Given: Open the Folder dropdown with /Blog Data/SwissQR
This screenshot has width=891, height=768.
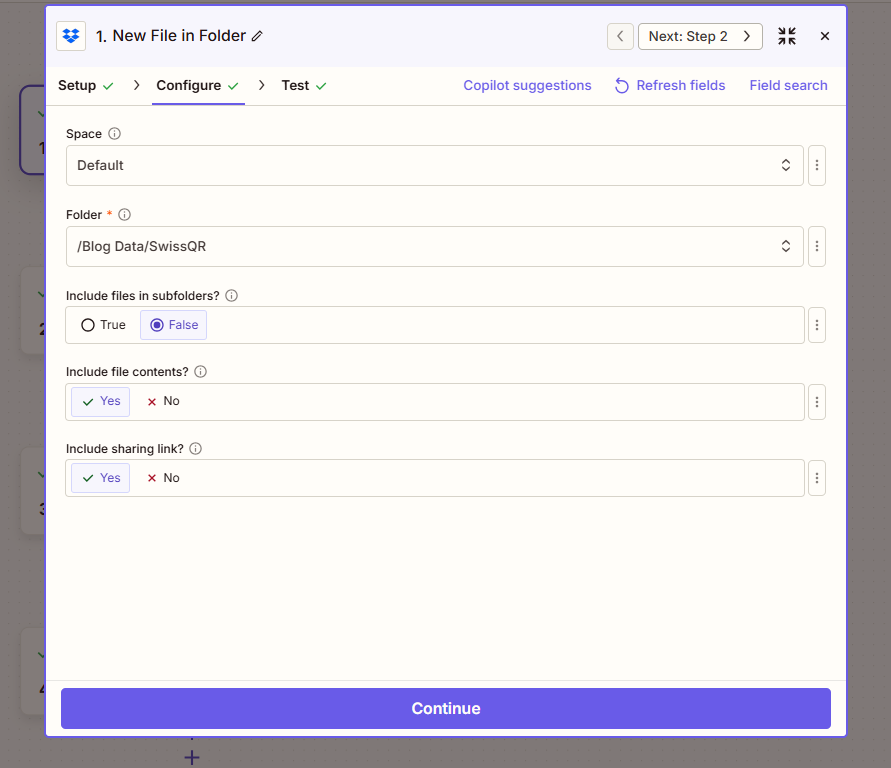Looking at the screenshot, I should (434, 246).
